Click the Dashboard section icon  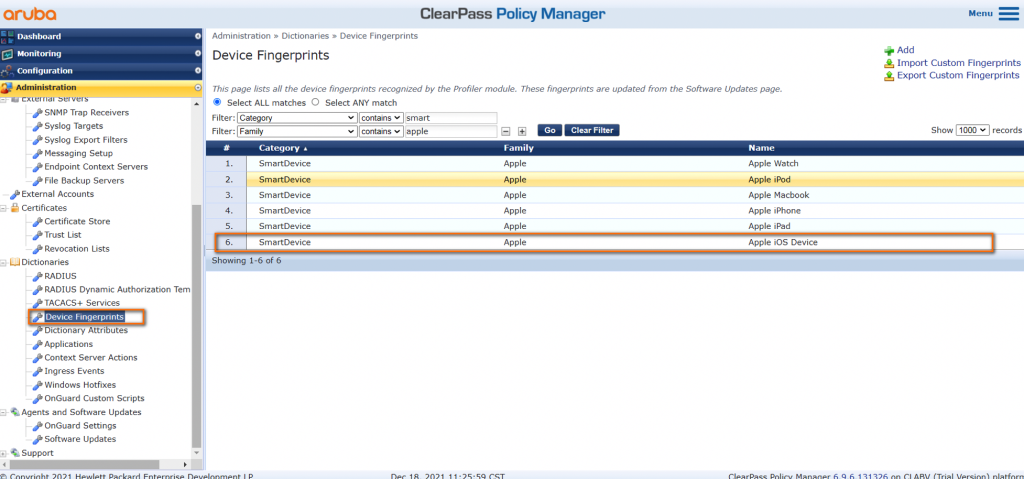coord(7,37)
